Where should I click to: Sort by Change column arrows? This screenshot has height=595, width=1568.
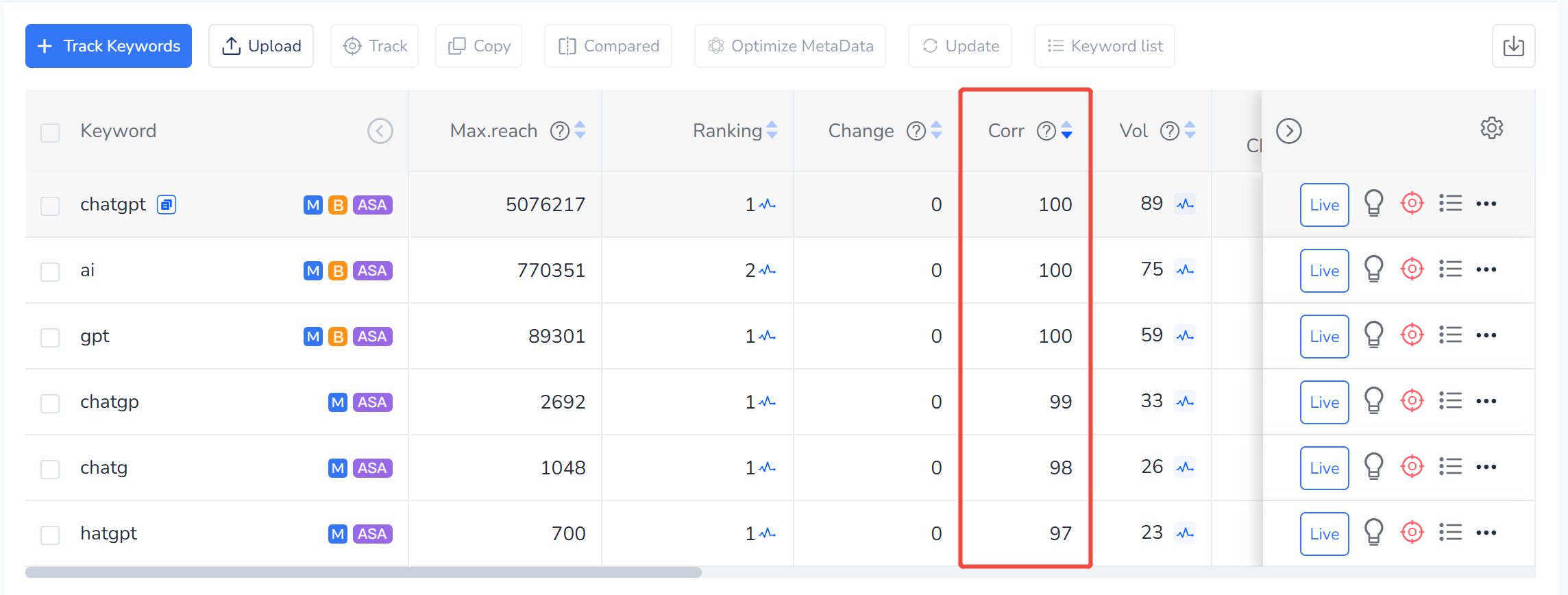click(936, 130)
